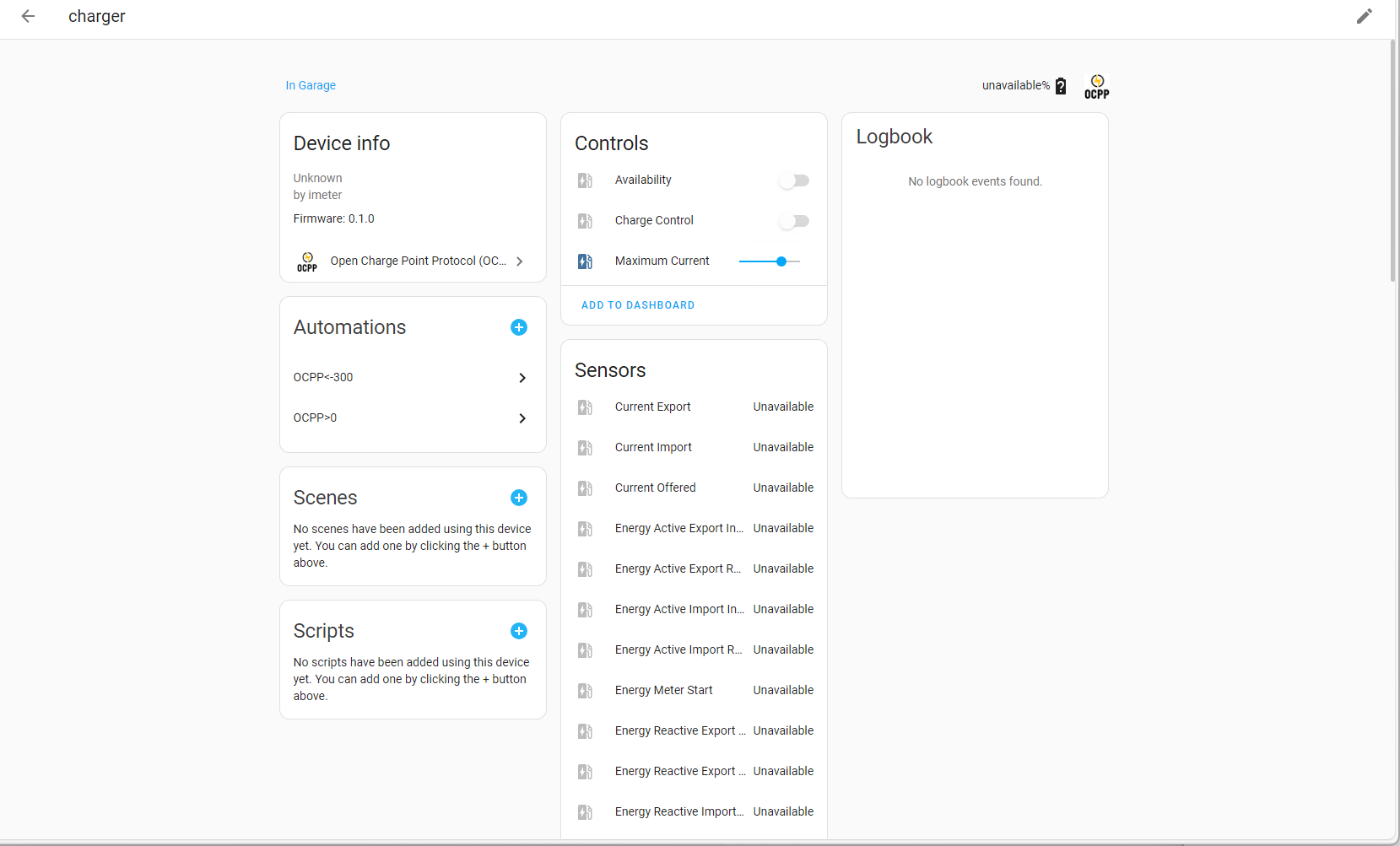
Task: Toggle the Charge Control switch
Action: coord(794,221)
